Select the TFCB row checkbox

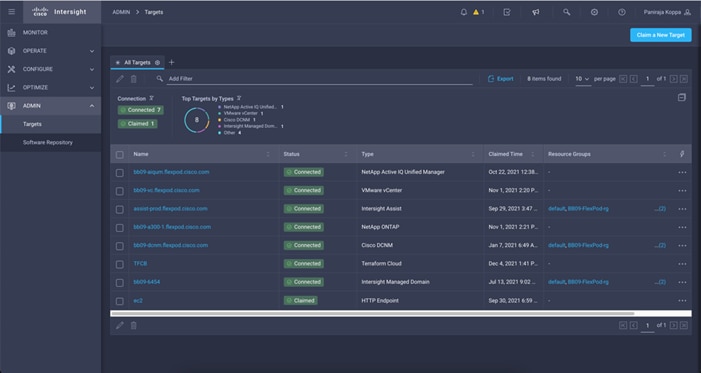pyautogui.click(x=119, y=264)
